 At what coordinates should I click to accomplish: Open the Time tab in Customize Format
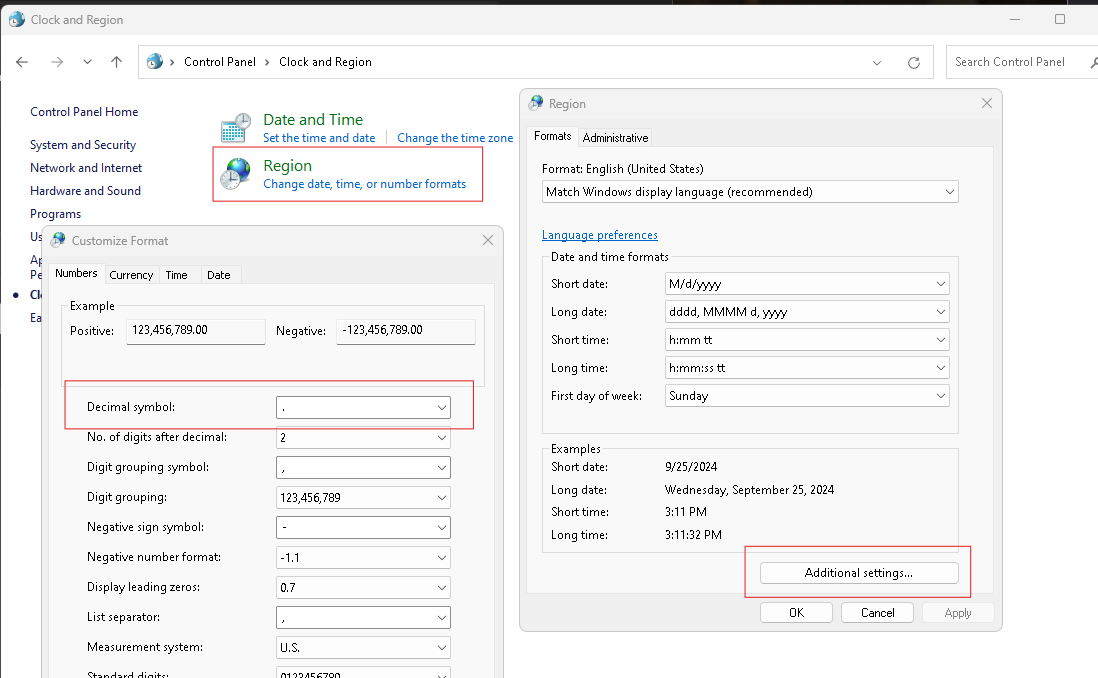[176, 275]
